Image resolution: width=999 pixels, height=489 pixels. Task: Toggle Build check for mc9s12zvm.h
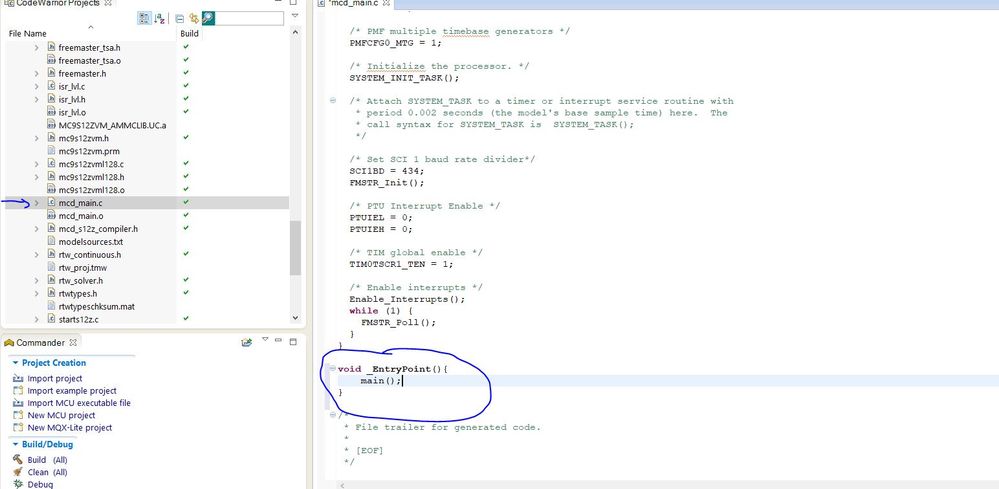185,137
